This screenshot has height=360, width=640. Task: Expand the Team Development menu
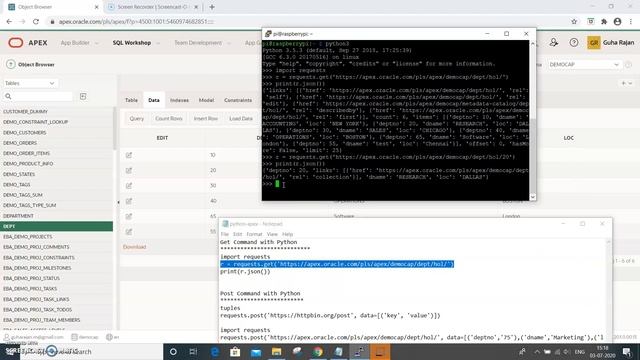click(x=202, y=43)
